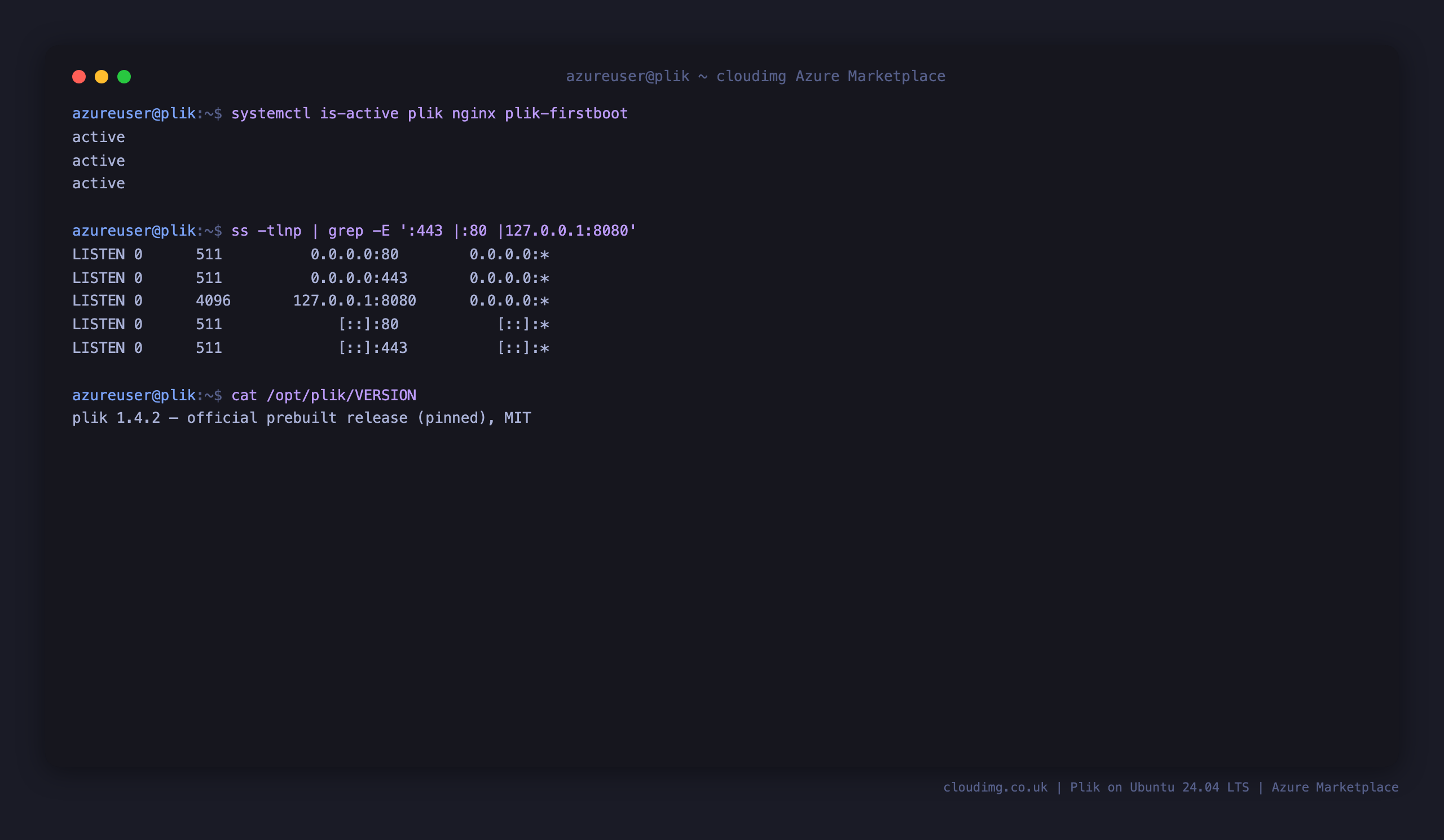Click the footer text 'cloudimg.co.uk | Plik on Ubuntu 24.04 LTS'
Screen dimensions: 1444x840
point(1096,788)
